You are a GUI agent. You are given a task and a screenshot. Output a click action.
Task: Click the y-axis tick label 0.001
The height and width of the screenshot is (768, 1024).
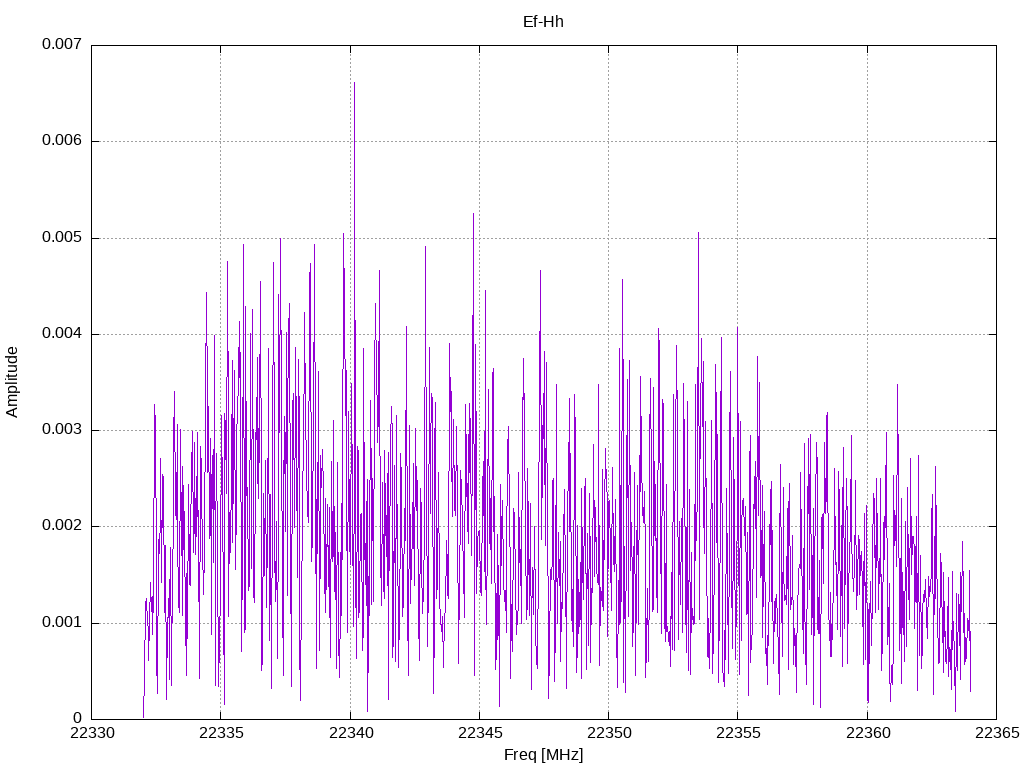coord(62,622)
